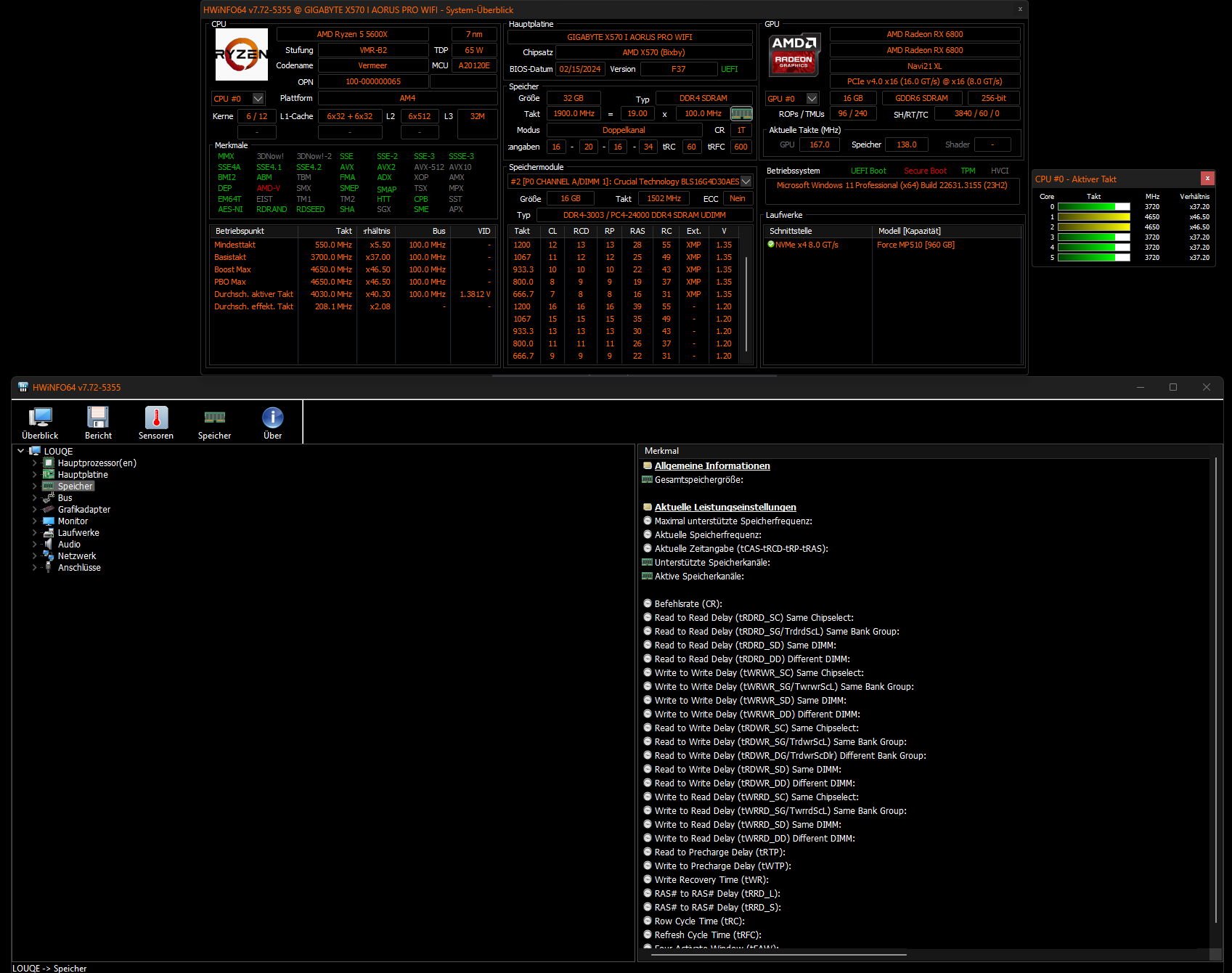Expand the Speicher tree node
1232x973 pixels.
pos(34,486)
